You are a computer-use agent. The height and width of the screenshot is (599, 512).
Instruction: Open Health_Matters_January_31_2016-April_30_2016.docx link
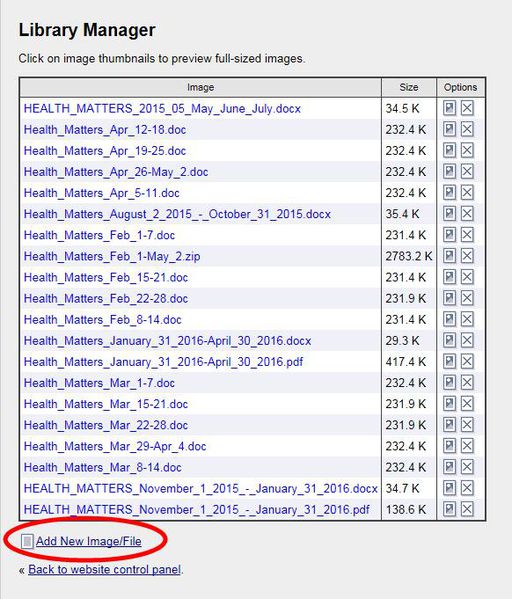167,340
